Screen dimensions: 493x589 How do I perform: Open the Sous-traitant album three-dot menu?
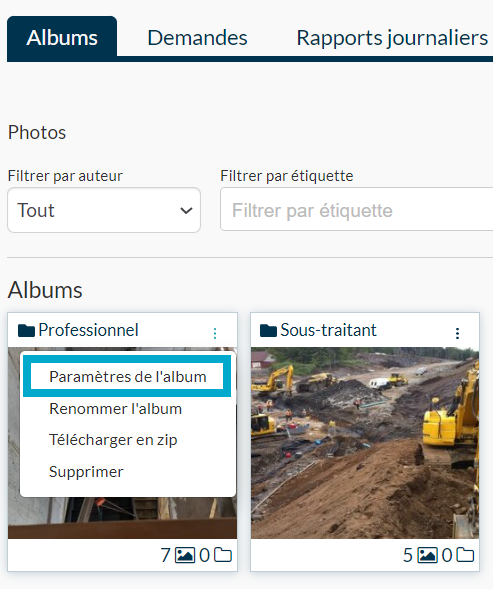coord(457,333)
